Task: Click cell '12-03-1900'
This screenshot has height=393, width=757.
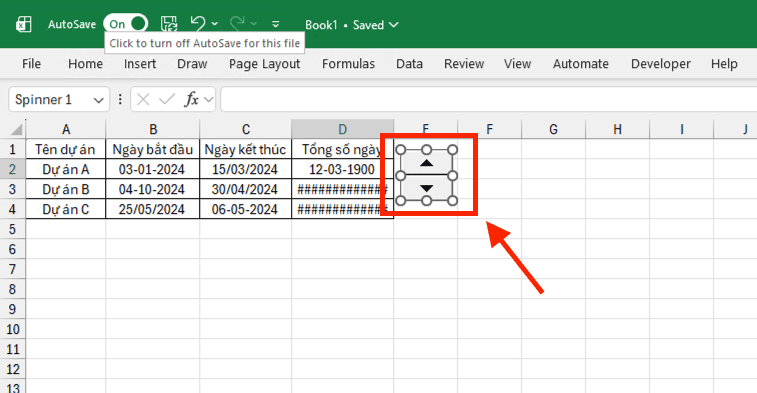Action: point(342,169)
